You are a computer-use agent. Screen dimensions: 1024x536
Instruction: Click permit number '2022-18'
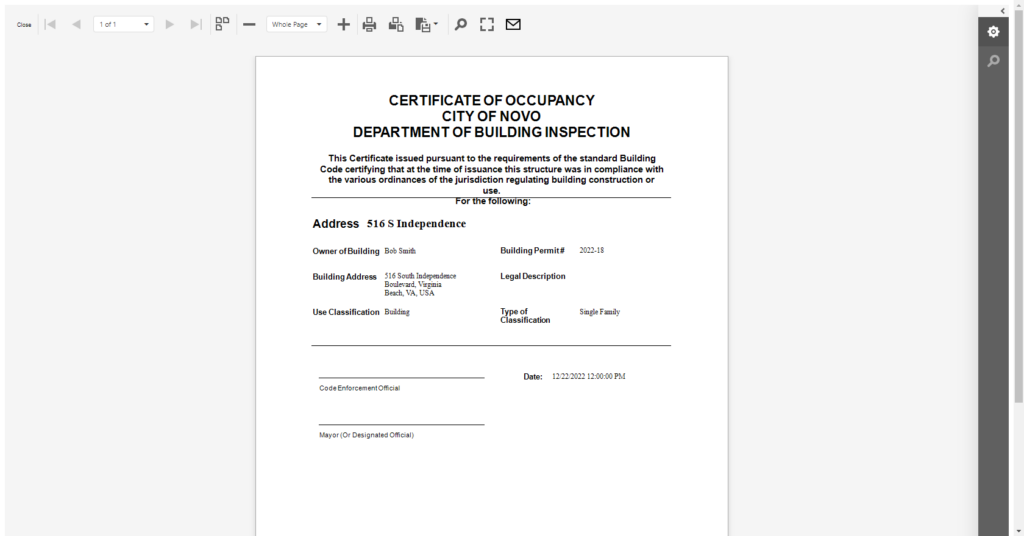[592, 250]
